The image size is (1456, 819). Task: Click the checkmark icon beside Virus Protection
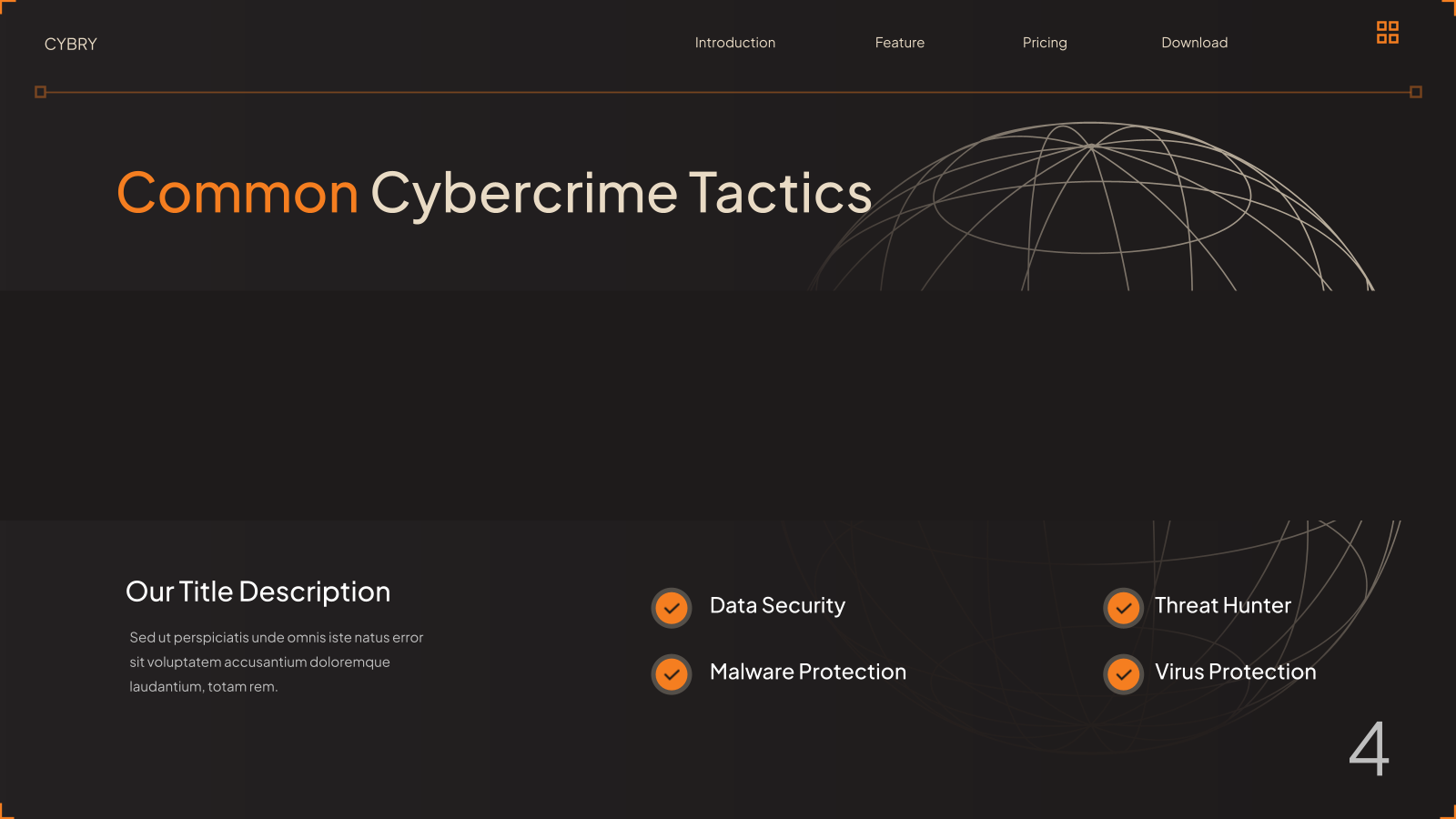pyautogui.click(x=1123, y=674)
